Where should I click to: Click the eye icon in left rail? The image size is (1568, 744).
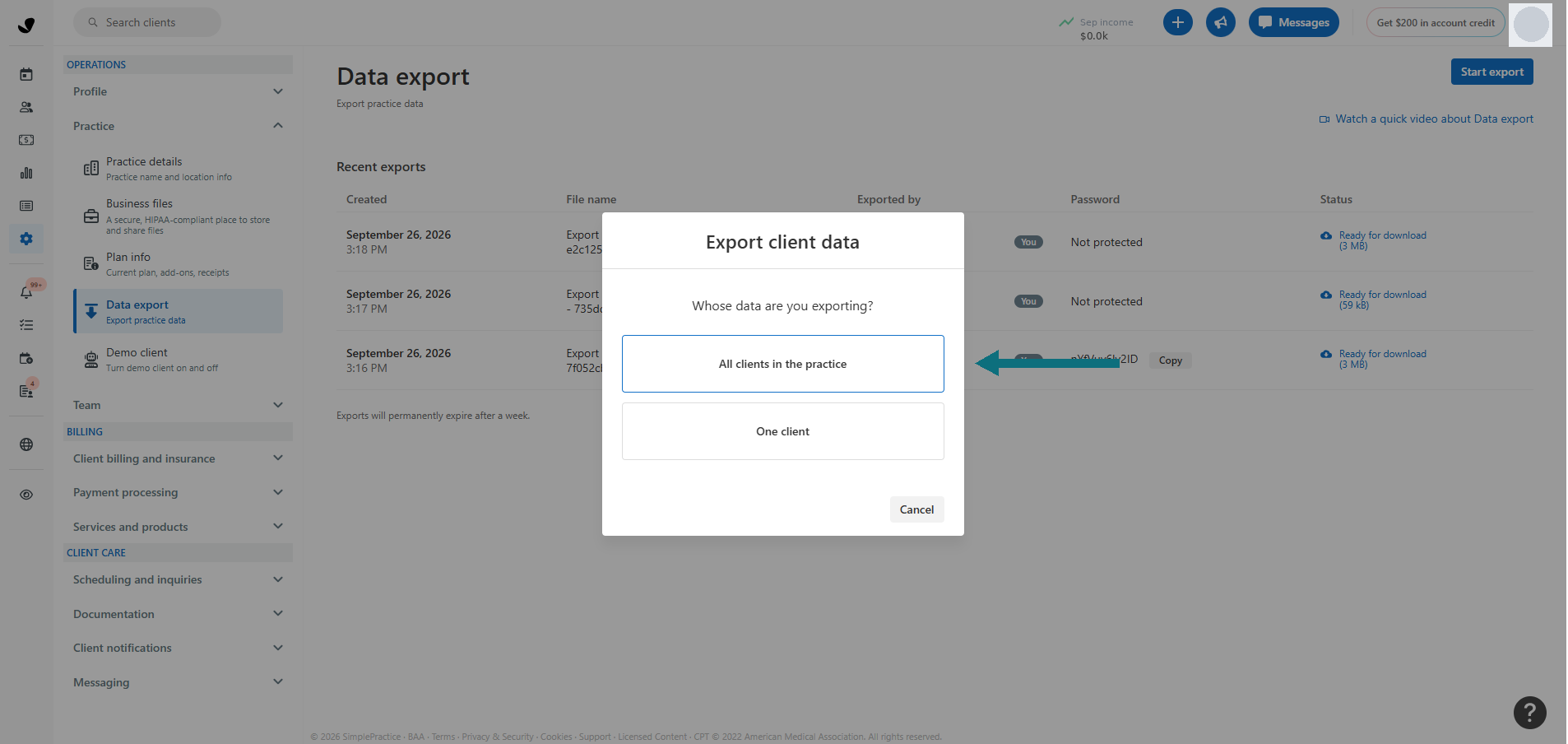click(x=26, y=495)
